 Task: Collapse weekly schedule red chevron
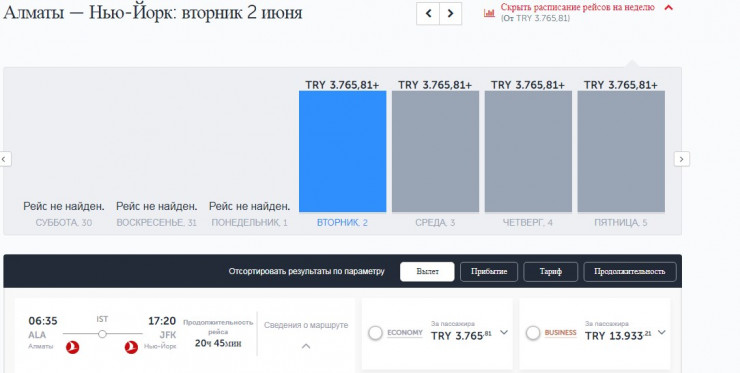pos(668,8)
